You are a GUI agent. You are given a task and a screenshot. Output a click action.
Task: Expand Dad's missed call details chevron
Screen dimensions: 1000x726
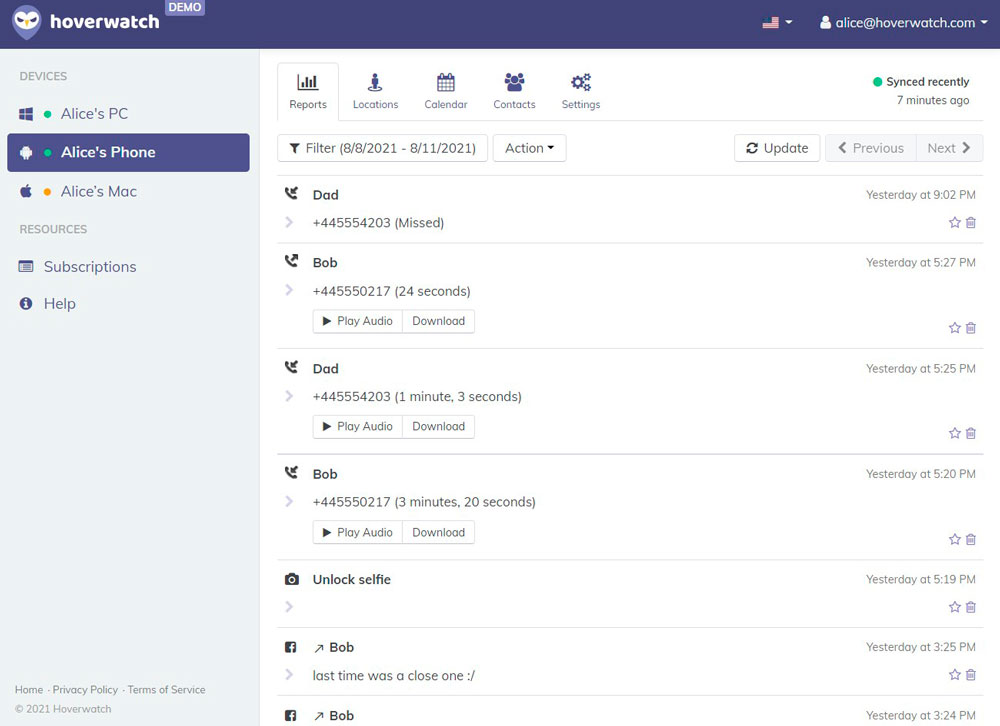(x=289, y=222)
